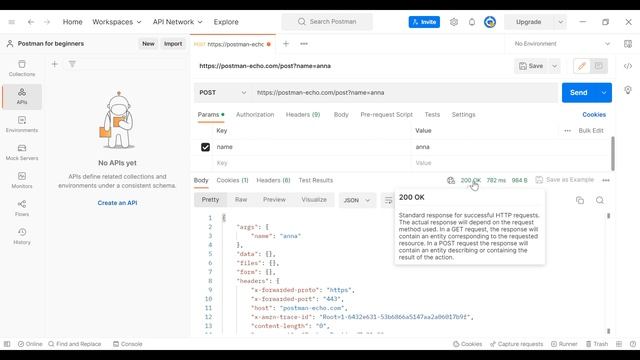This screenshot has height=360, width=640.
Task: Click the Send button
Action: tap(579, 93)
